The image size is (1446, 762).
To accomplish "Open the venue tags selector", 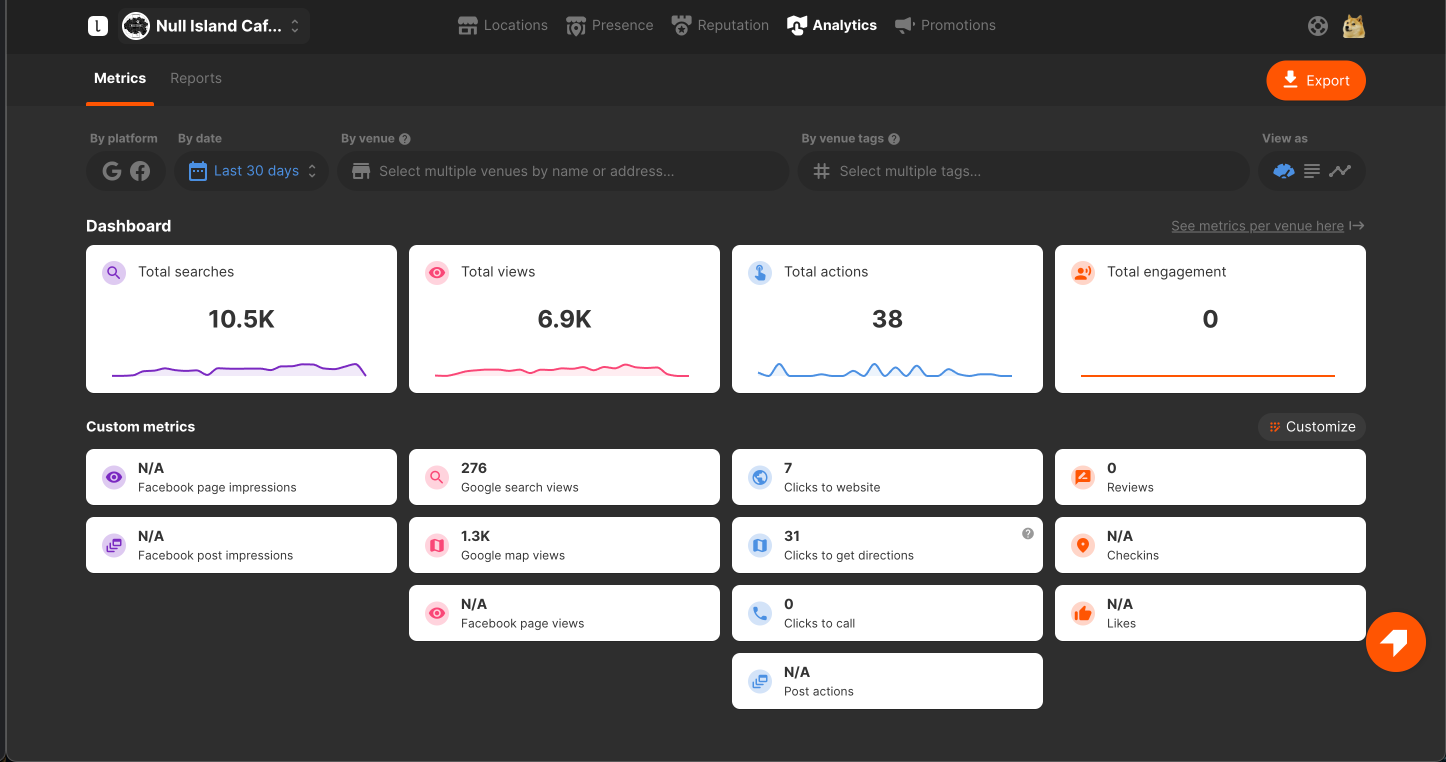I will 1023,171.
